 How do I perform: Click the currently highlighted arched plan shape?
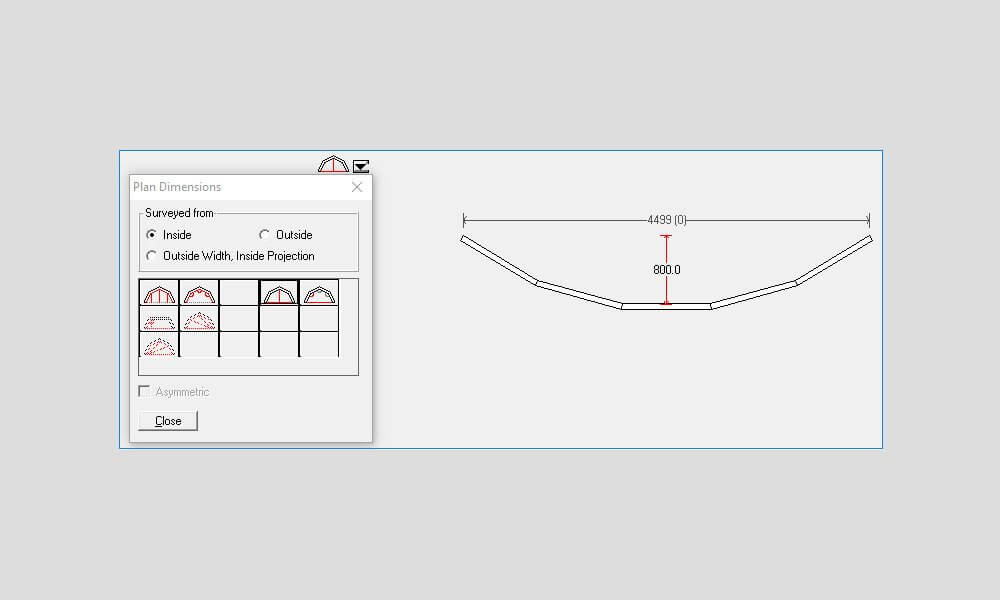(x=279, y=293)
